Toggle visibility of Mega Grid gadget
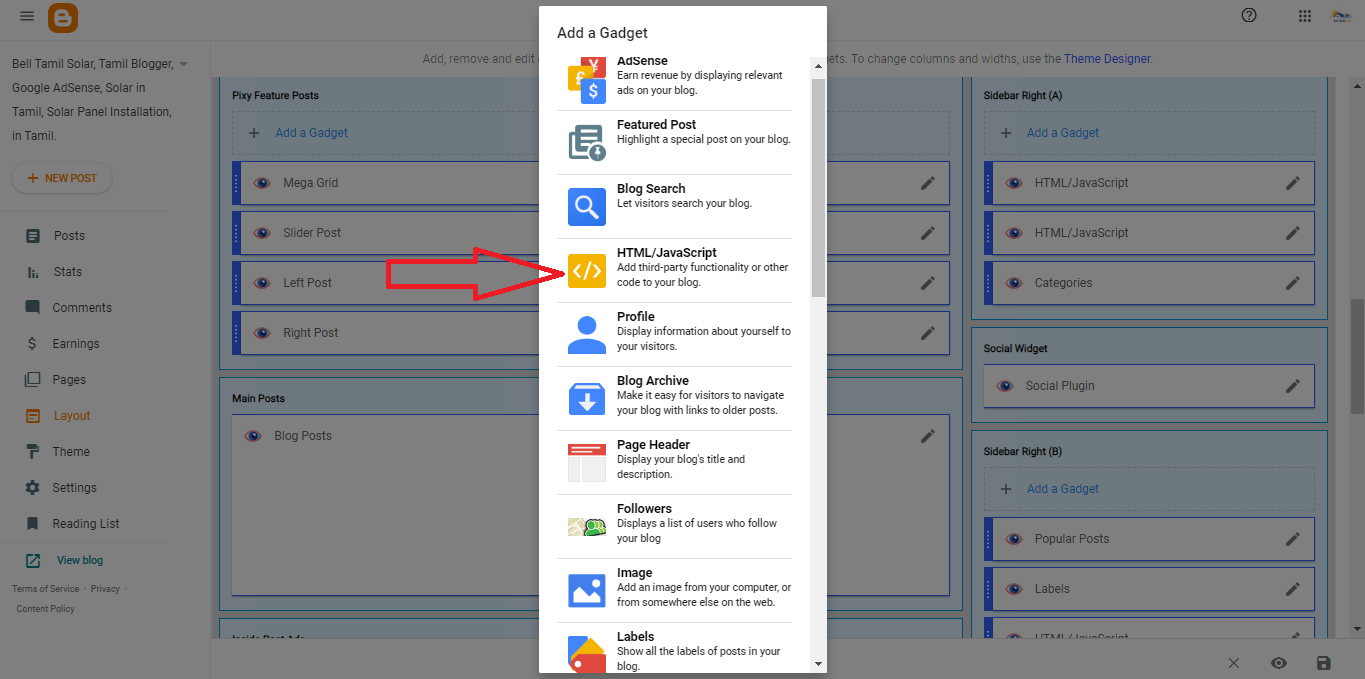Screen dimensions: 1365x679 click(x=262, y=183)
